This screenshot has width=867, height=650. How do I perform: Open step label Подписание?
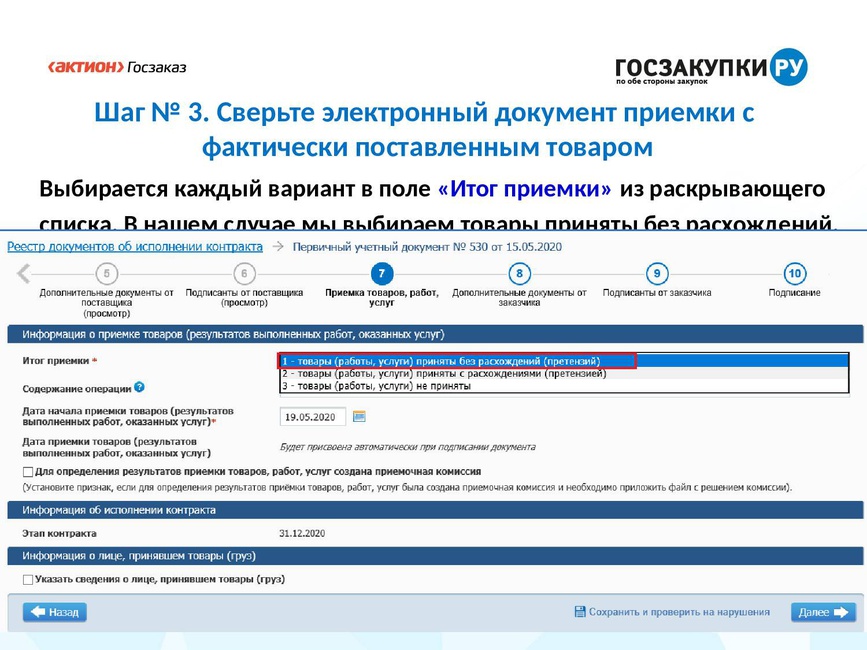coord(795,292)
